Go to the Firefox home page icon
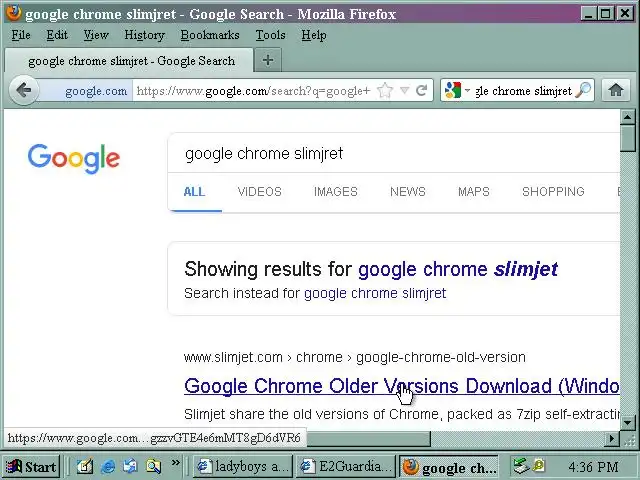640x480 pixels. pos(616,90)
